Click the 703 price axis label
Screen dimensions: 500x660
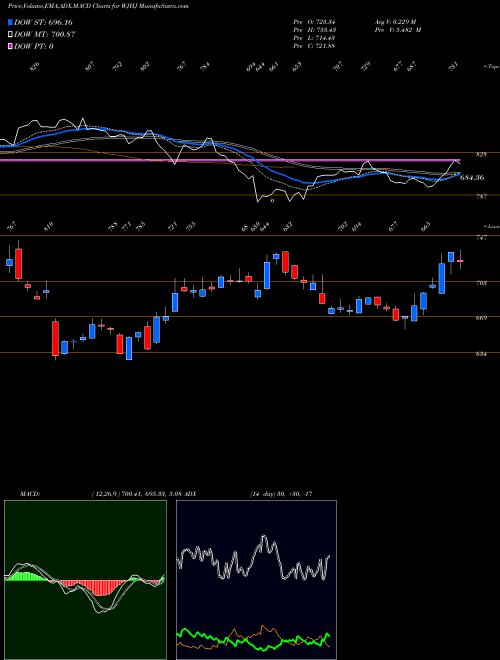click(x=481, y=283)
